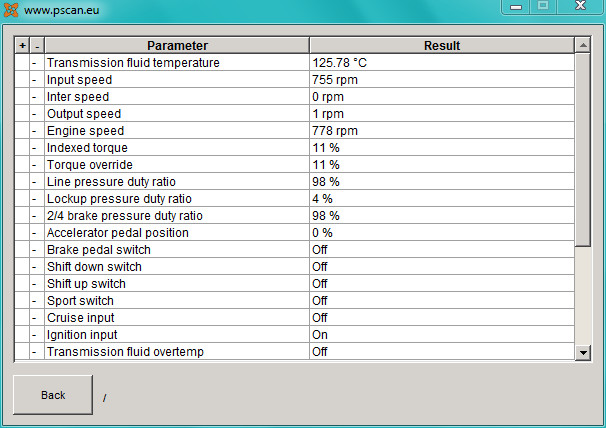Click the pscan.eu app icon in title bar

tap(10, 10)
